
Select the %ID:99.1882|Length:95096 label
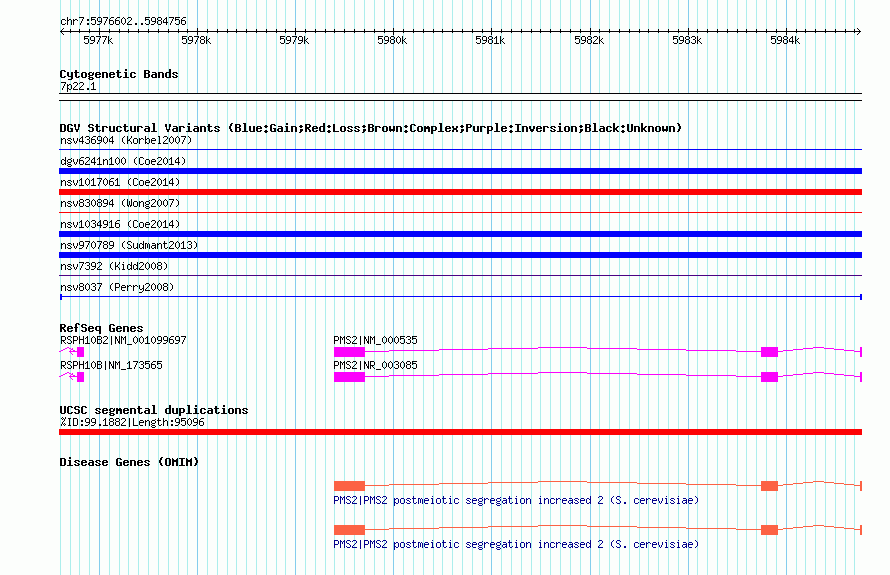pyautogui.click(x=132, y=422)
